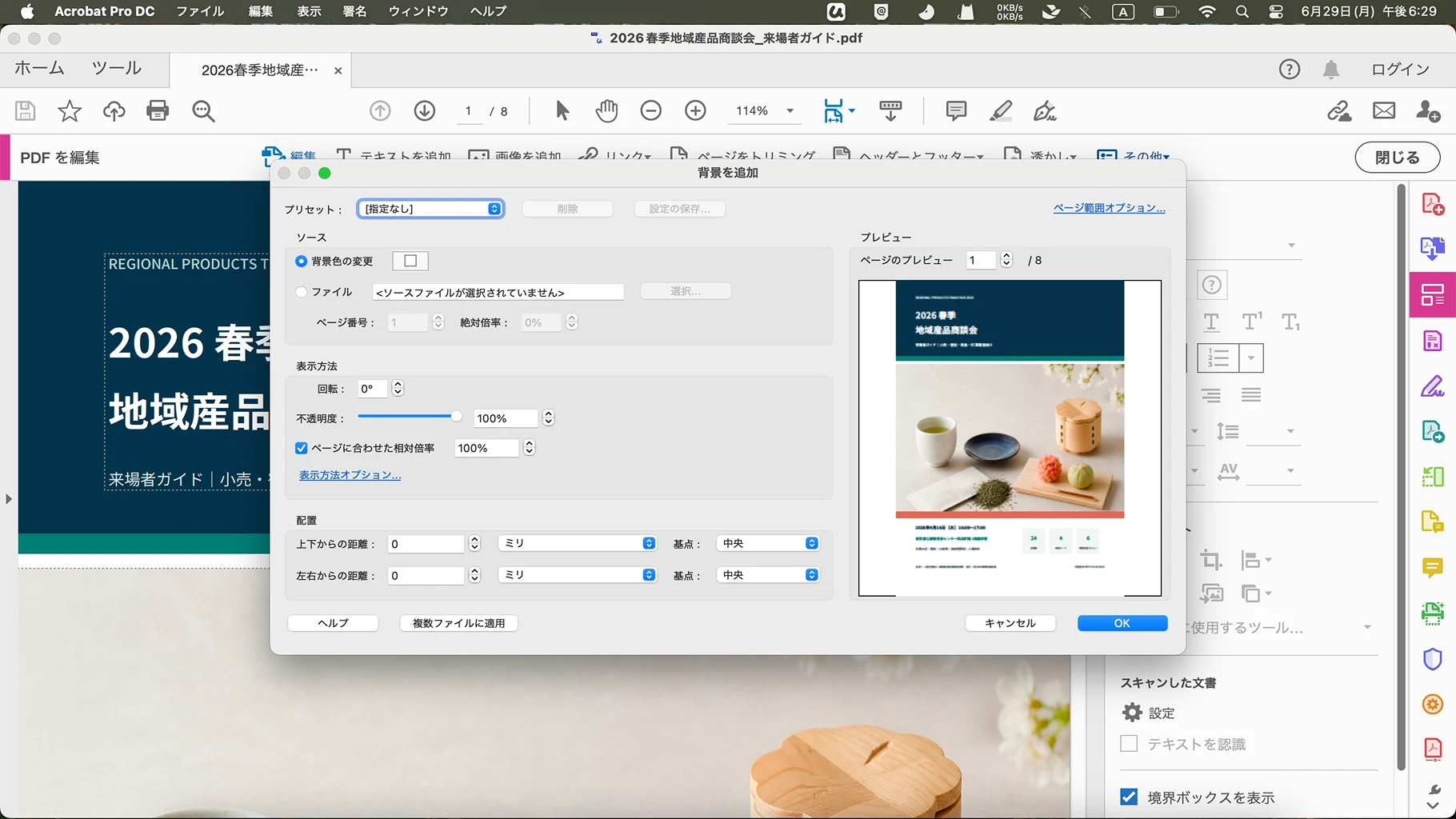Go to previous page arrow icon
This screenshot has width=1456, height=819.
click(x=380, y=110)
